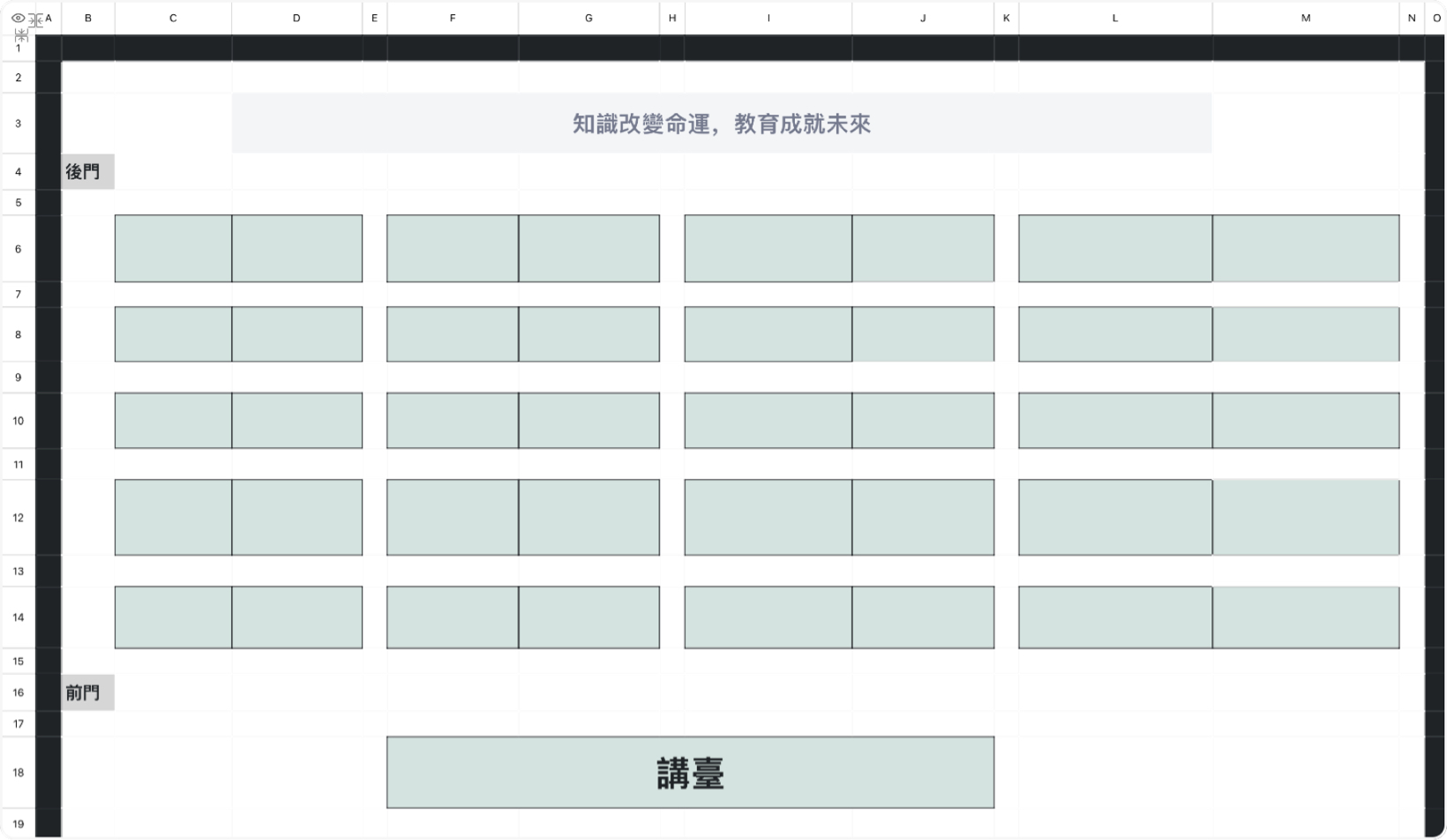Select seat cell I14
The height and width of the screenshot is (840, 1447).
click(x=768, y=618)
